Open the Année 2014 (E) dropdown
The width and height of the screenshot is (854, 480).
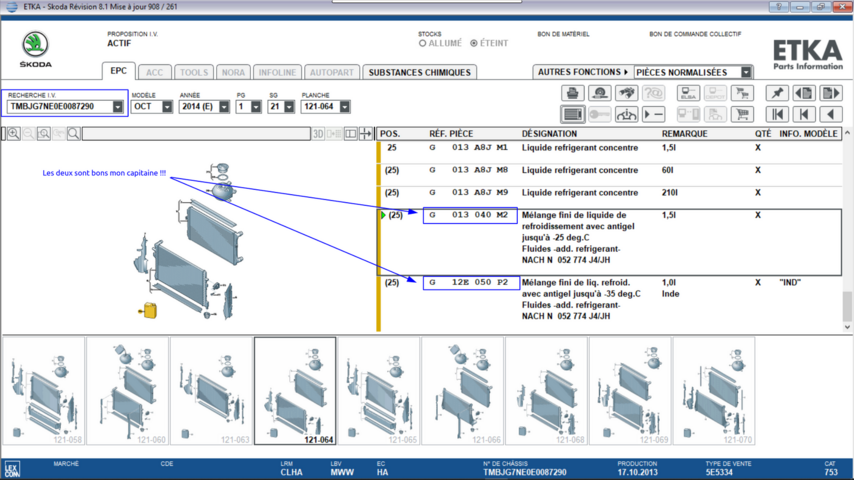click(x=224, y=107)
